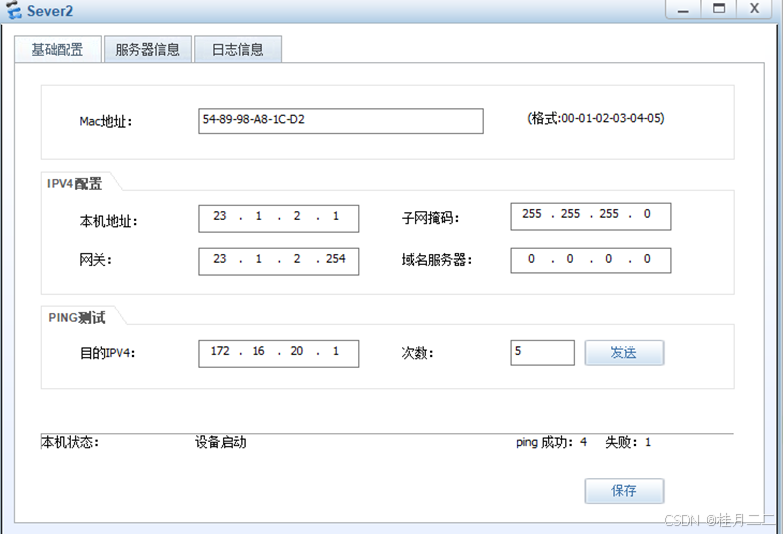
Task: Click the Mac地址: label
Action: pos(105,121)
